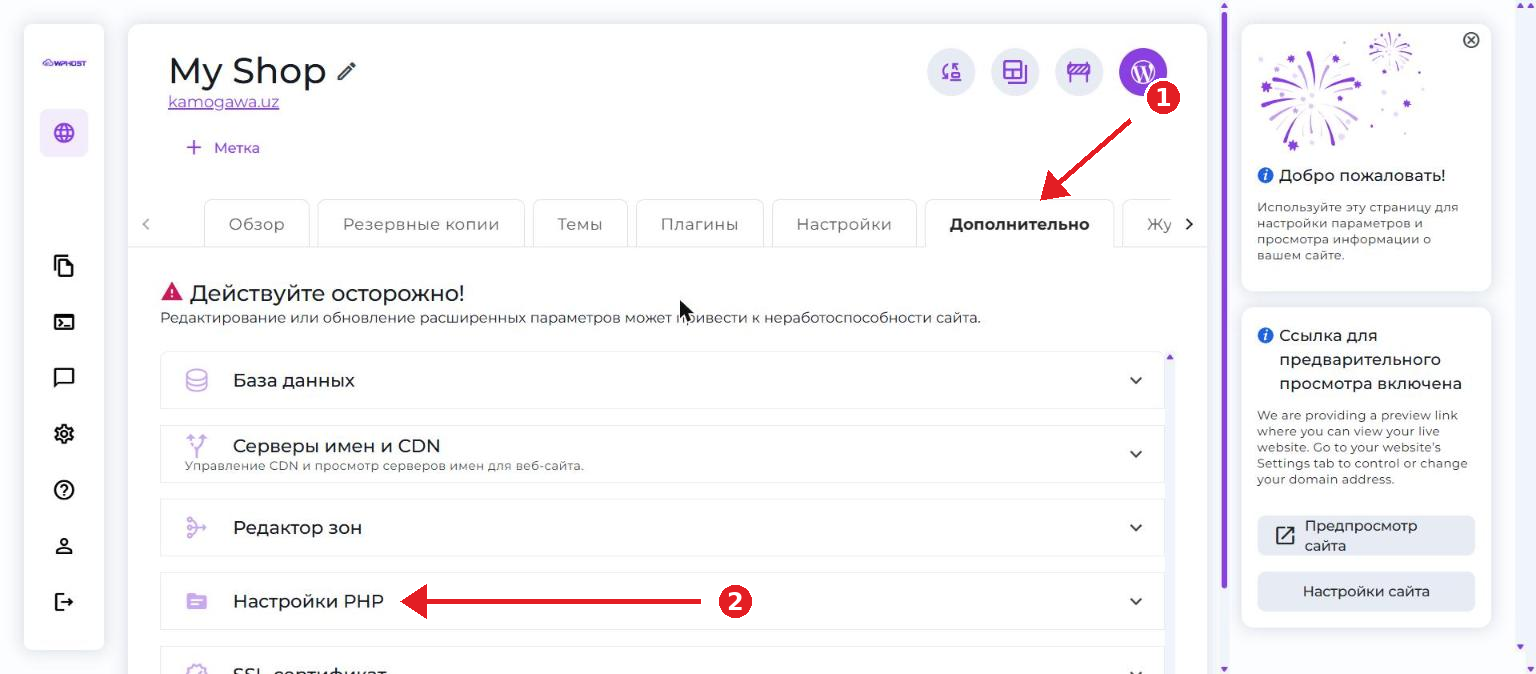Image resolution: width=1536 pixels, height=674 pixels.
Task: Click the sidebar settings gear icon
Action: 64,434
